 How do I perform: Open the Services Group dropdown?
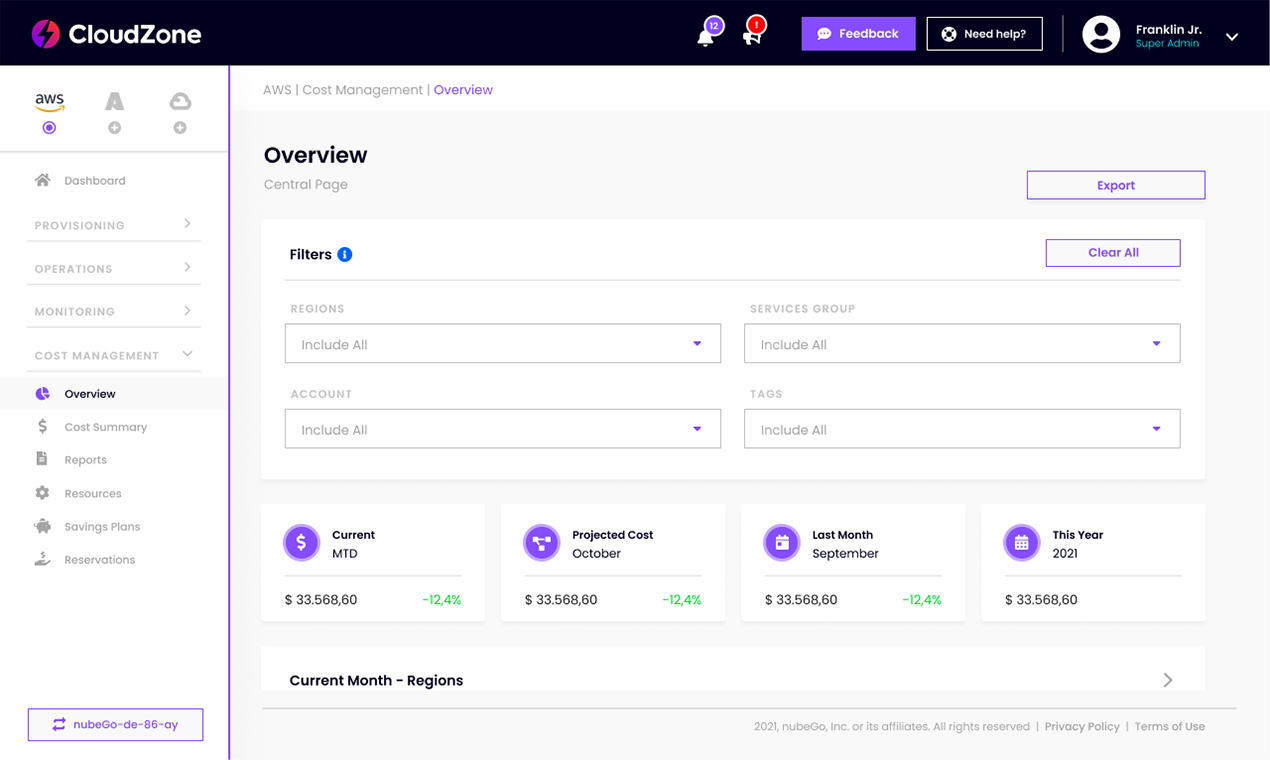[x=962, y=344]
